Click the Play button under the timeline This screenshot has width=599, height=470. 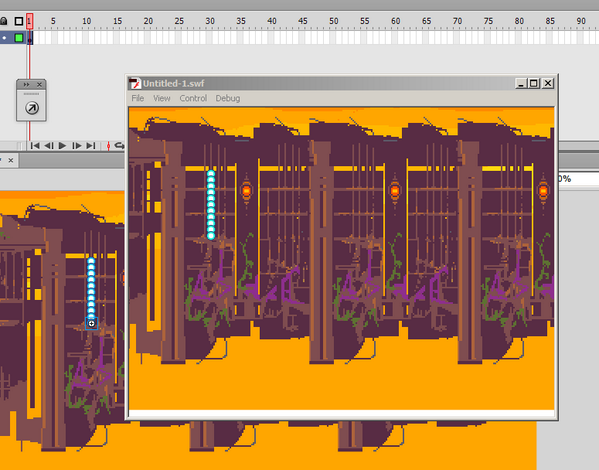tap(62, 146)
